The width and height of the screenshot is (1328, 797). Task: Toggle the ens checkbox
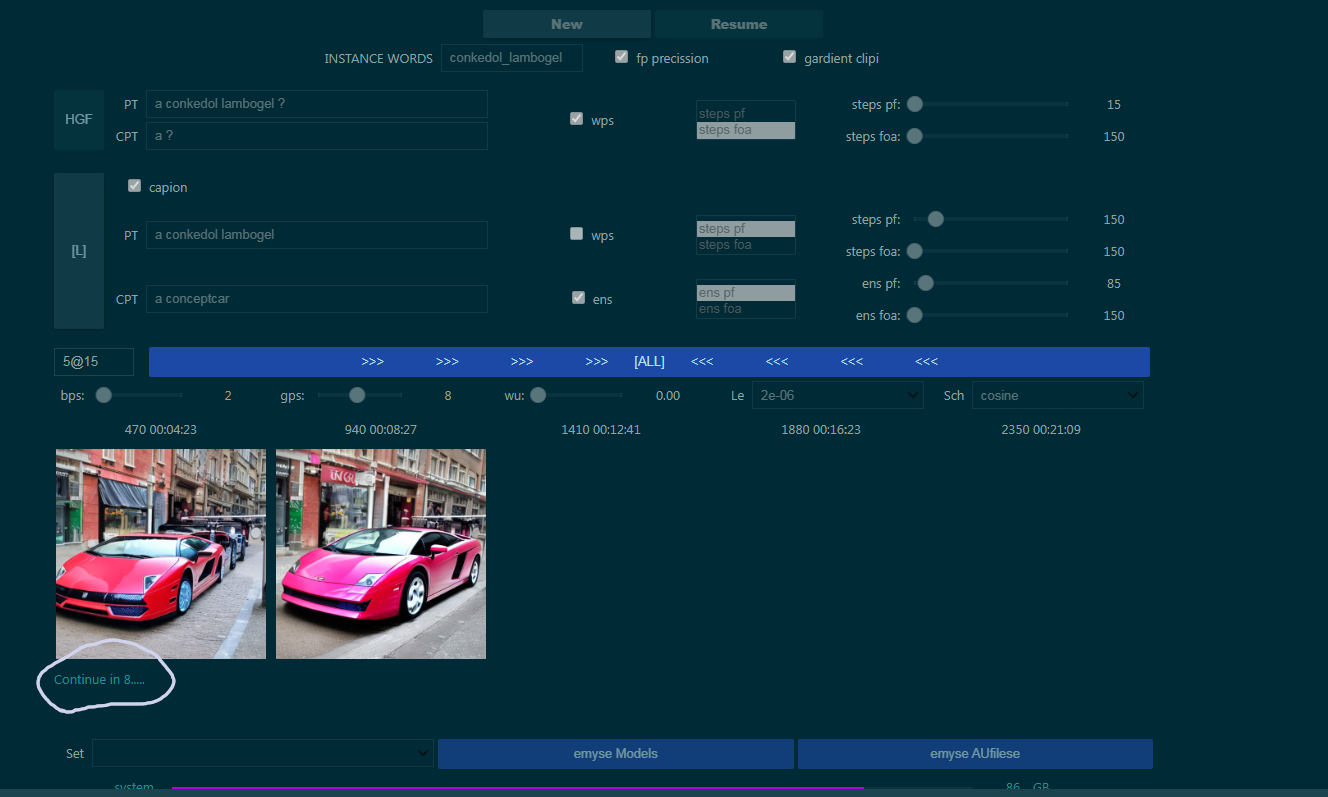click(578, 298)
